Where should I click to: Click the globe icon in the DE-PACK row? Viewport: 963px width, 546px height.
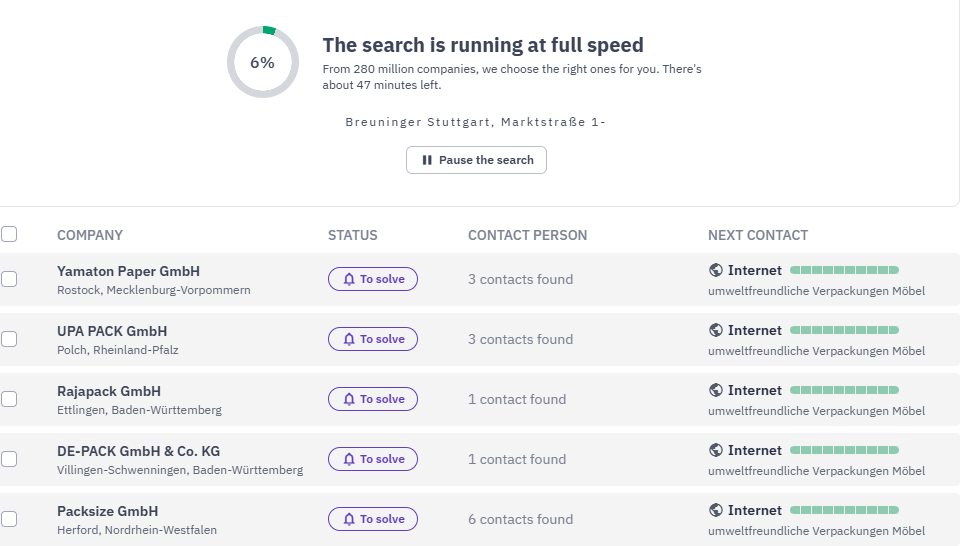coord(715,450)
